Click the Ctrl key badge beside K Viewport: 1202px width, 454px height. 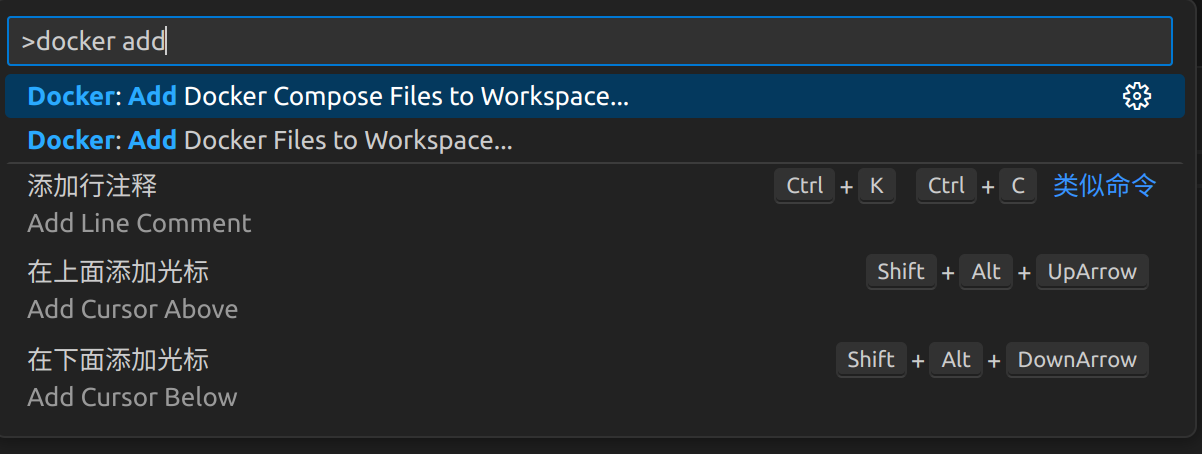pyautogui.click(x=805, y=186)
